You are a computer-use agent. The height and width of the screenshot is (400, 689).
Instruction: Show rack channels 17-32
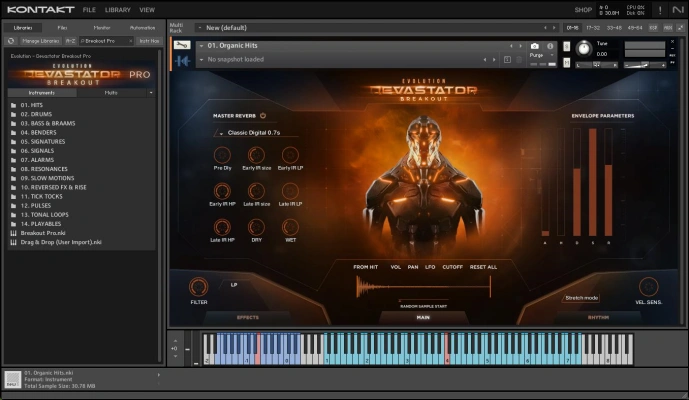point(593,28)
